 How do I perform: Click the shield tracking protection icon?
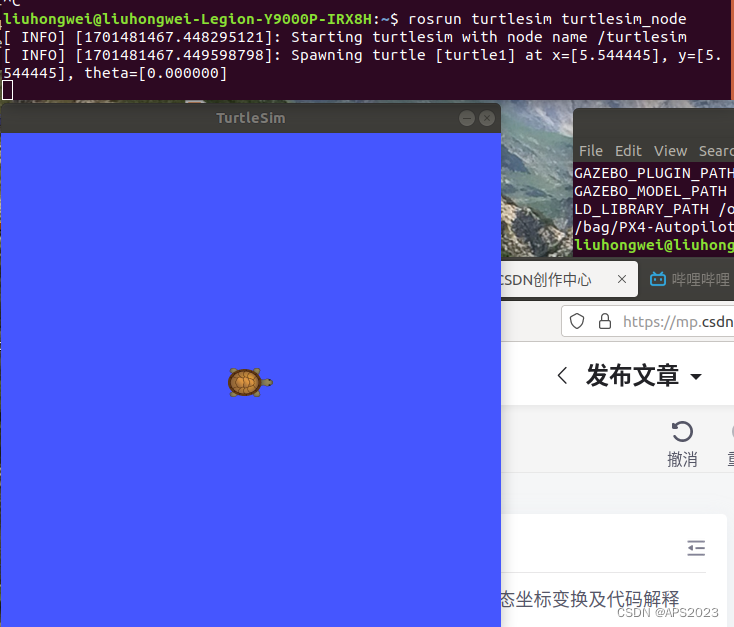(x=577, y=321)
